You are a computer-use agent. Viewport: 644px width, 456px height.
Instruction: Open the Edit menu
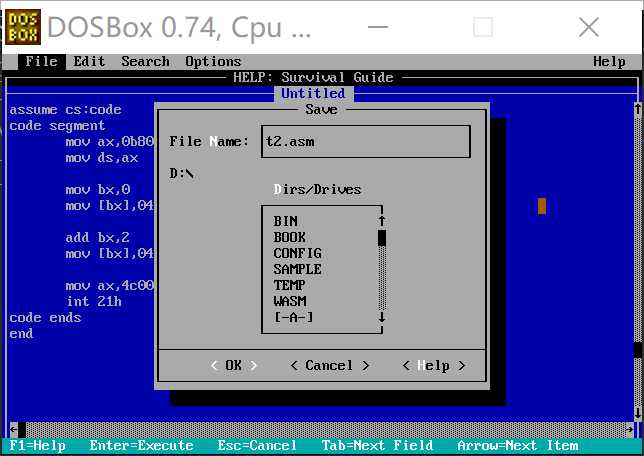90,62
